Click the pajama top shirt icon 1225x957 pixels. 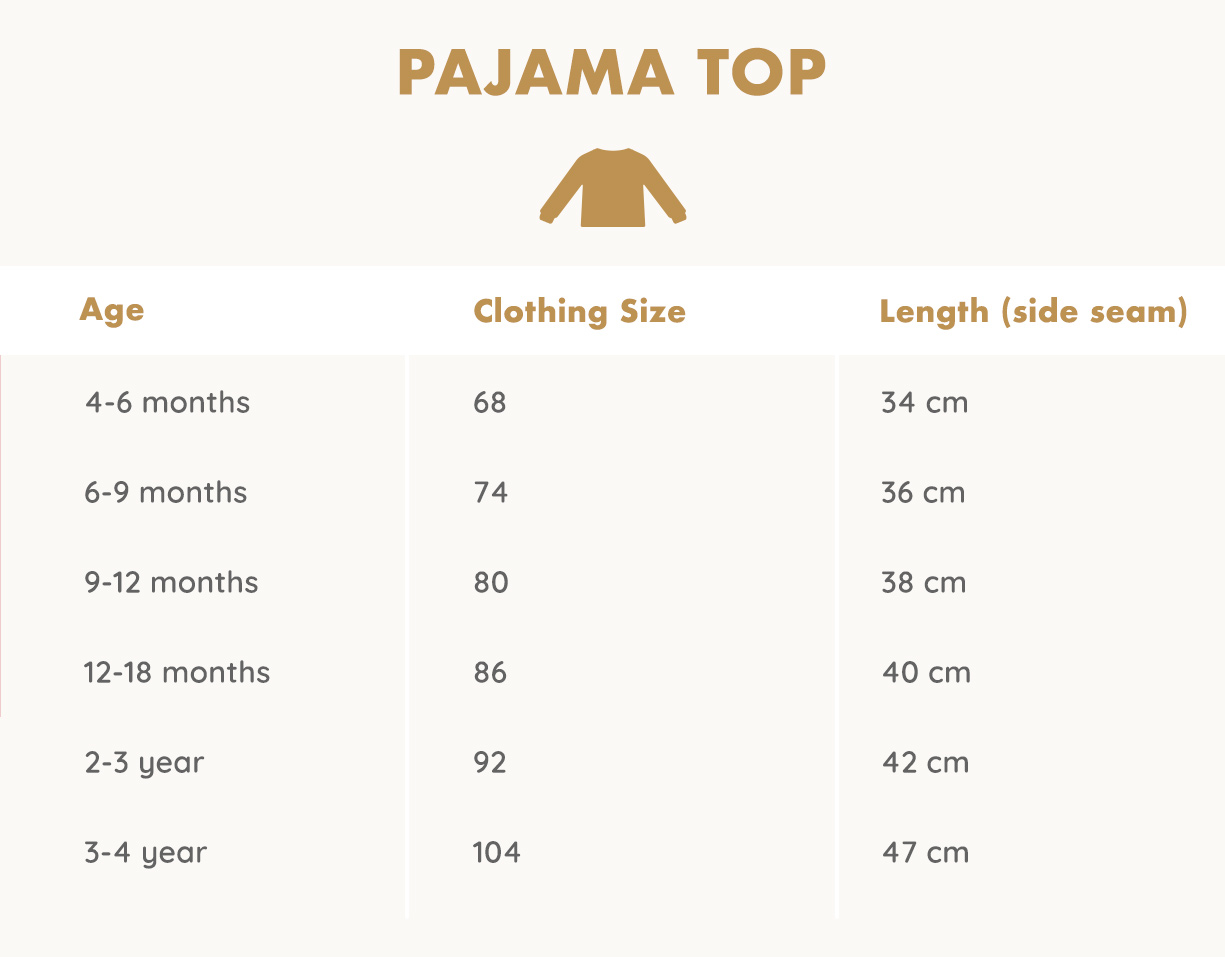coord(613,187)
